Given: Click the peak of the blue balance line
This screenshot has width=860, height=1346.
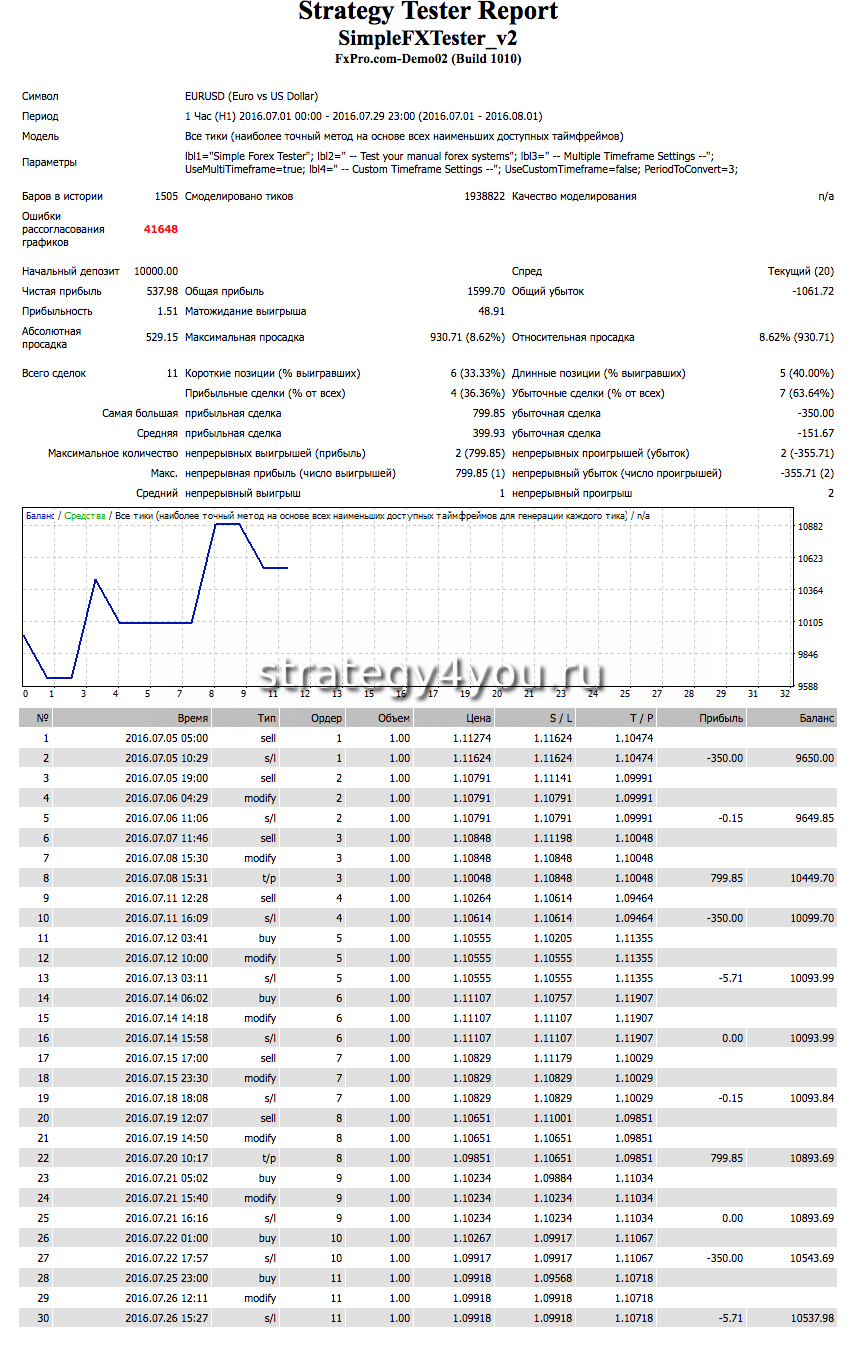Looking at the screenshot, I should pyautogui.click(x=226, y=524).
